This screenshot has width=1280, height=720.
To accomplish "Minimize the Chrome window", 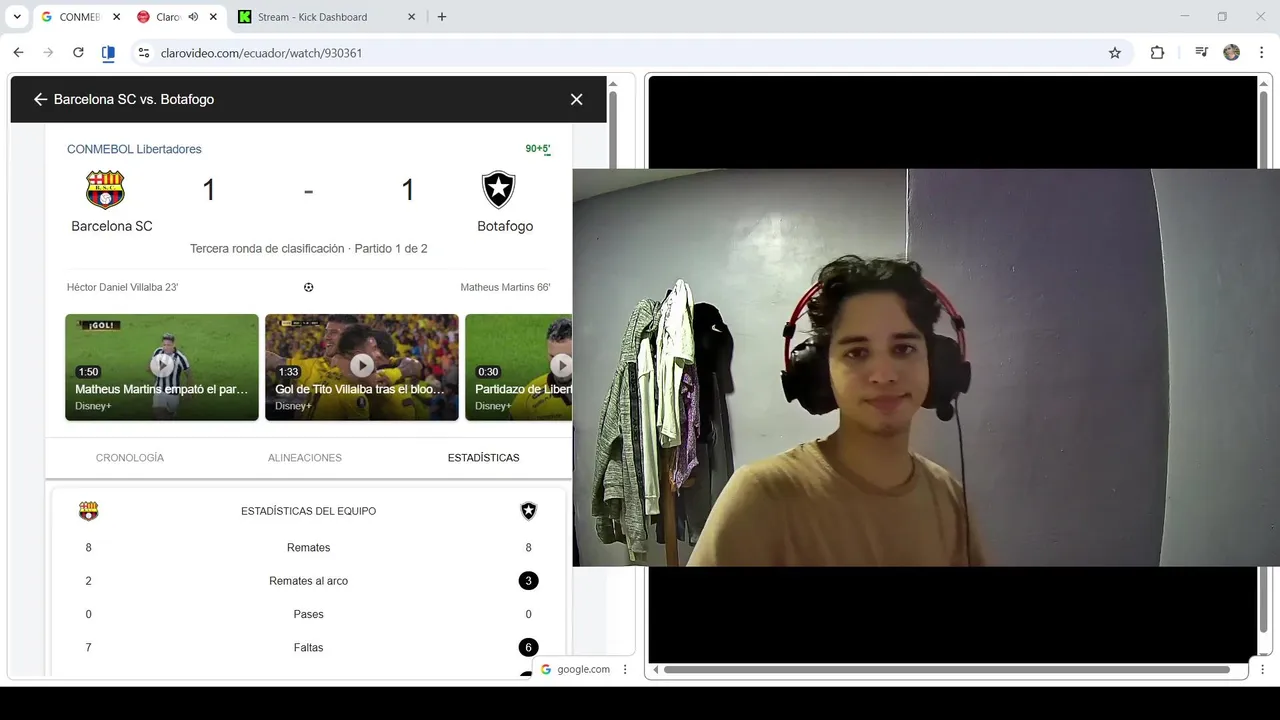I will 1185,17.
